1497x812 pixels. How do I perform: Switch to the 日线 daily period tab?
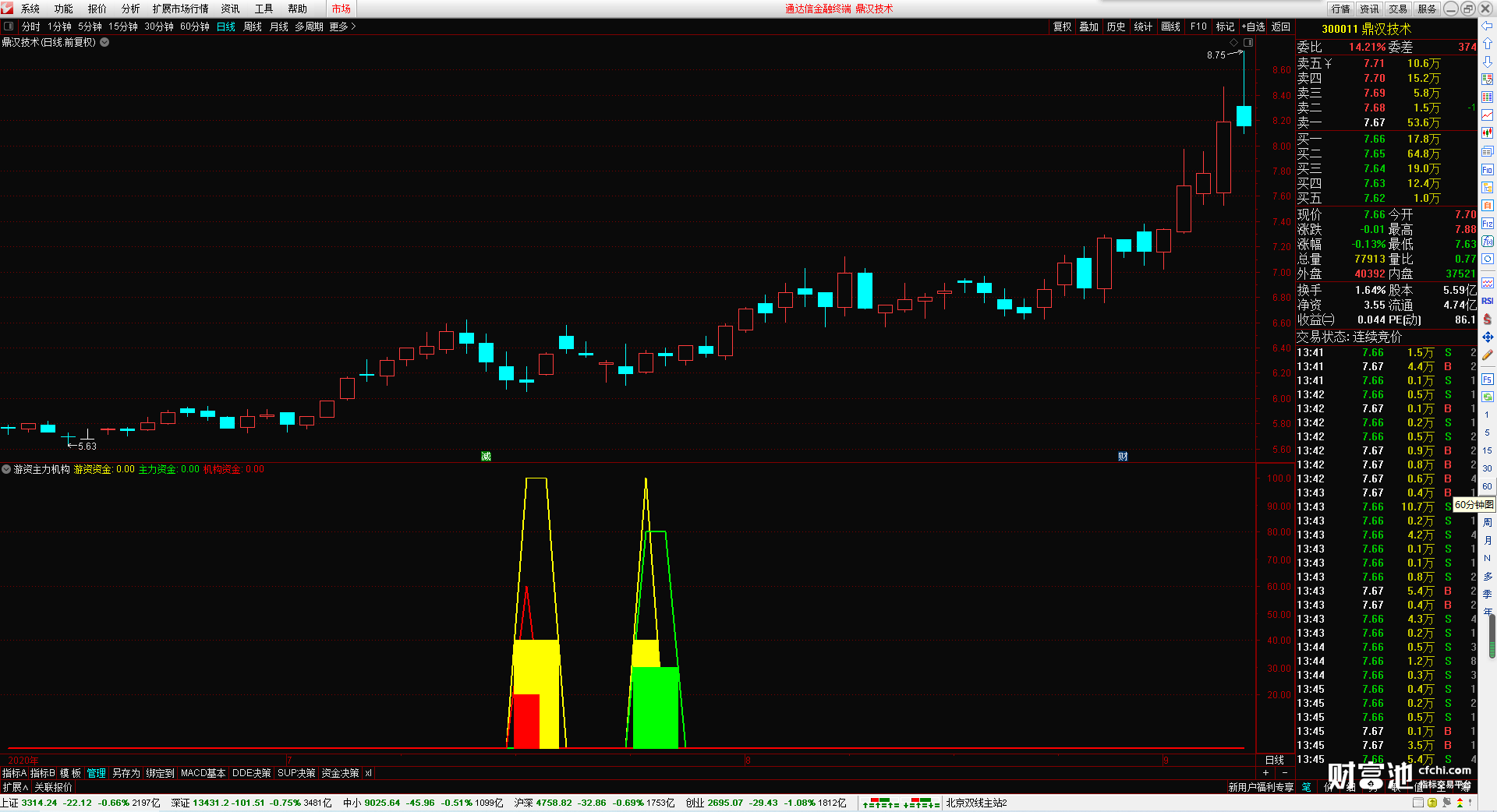coord(226,26)
